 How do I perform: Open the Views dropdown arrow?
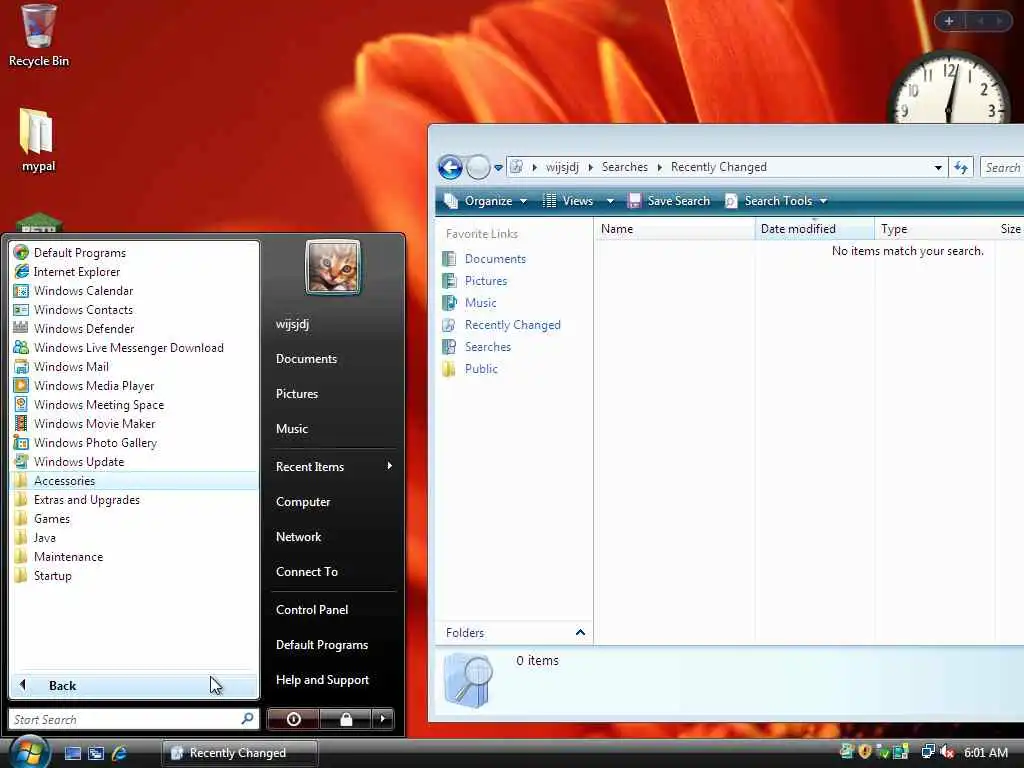610,201
